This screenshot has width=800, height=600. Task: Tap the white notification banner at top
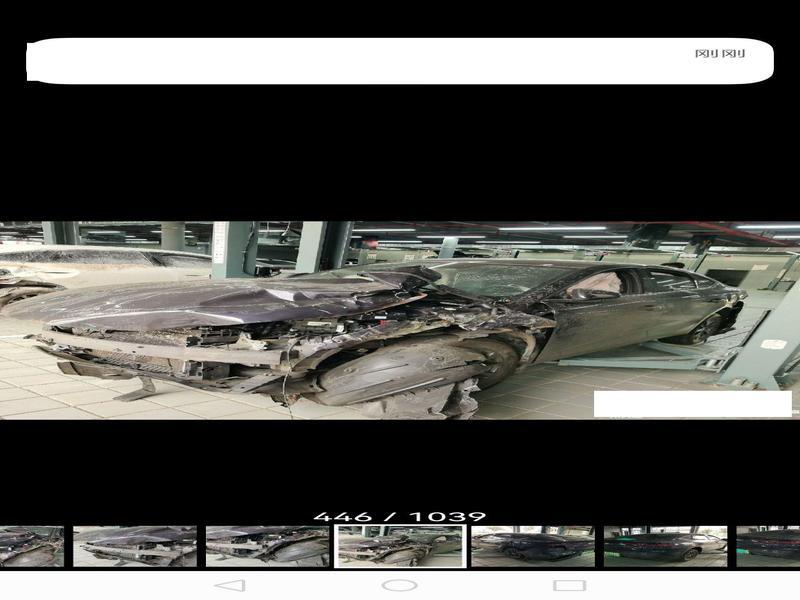[x=400, y=61]
